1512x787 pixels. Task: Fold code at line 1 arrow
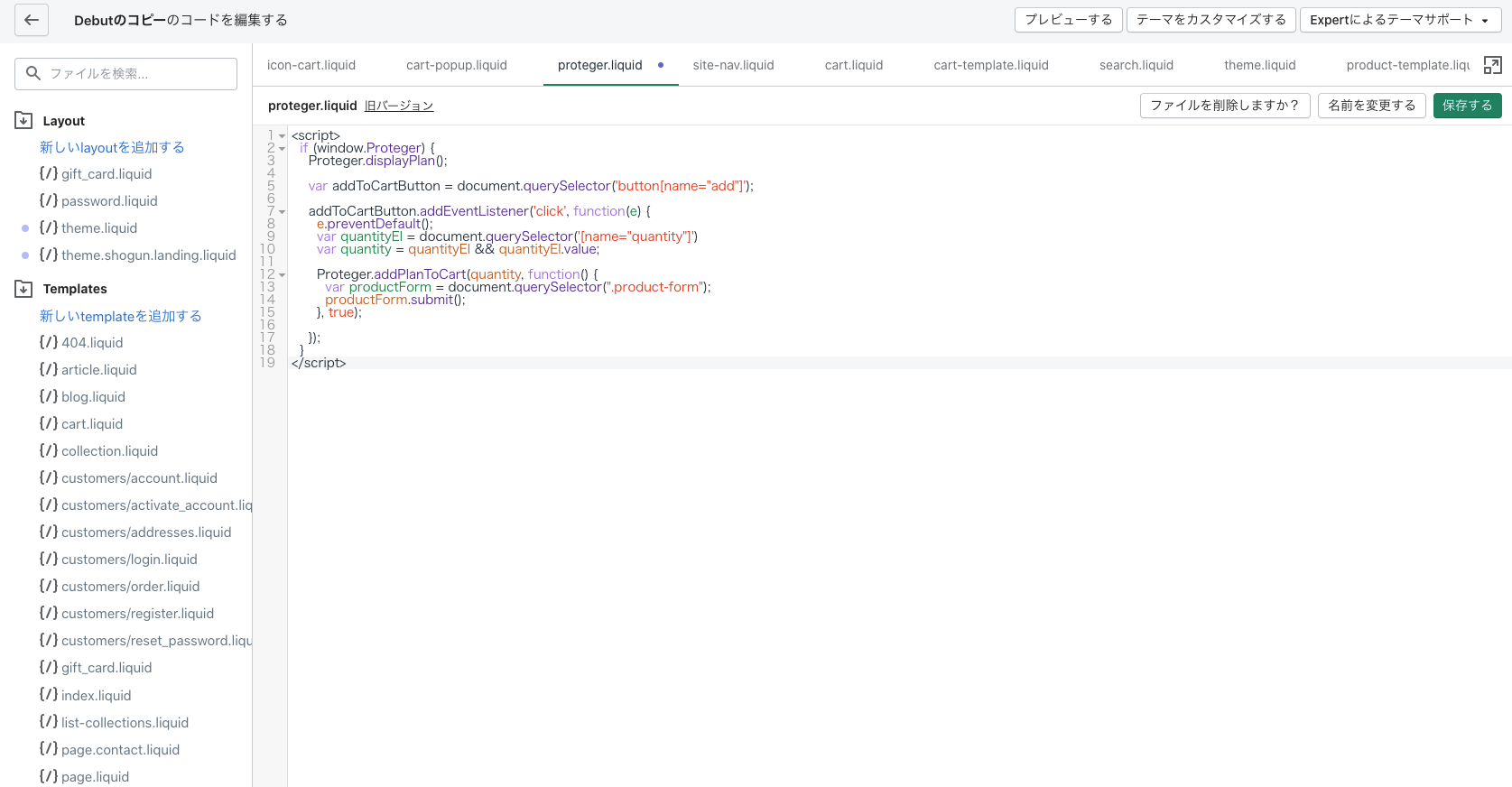tap(282, 136)
